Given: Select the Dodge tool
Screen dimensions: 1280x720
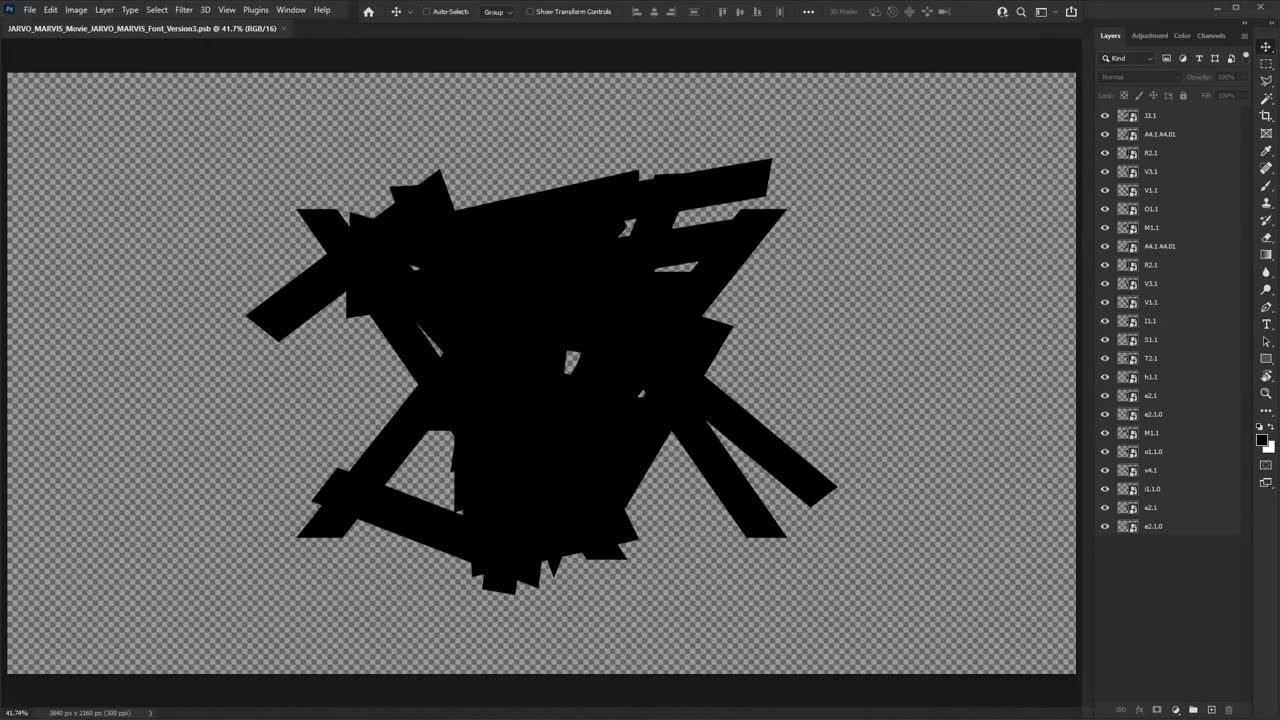Looking at the screenshot, I should point(1266,289).
